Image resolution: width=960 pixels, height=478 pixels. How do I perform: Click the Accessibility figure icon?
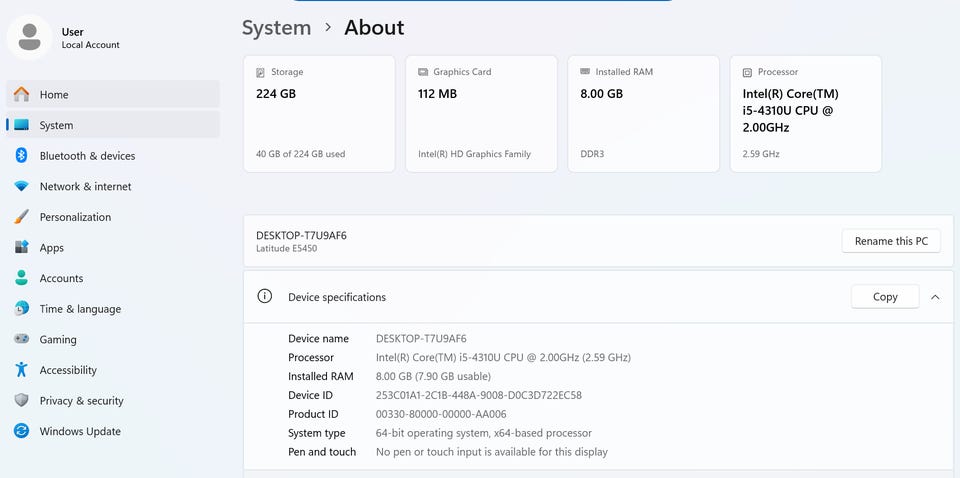21,370
